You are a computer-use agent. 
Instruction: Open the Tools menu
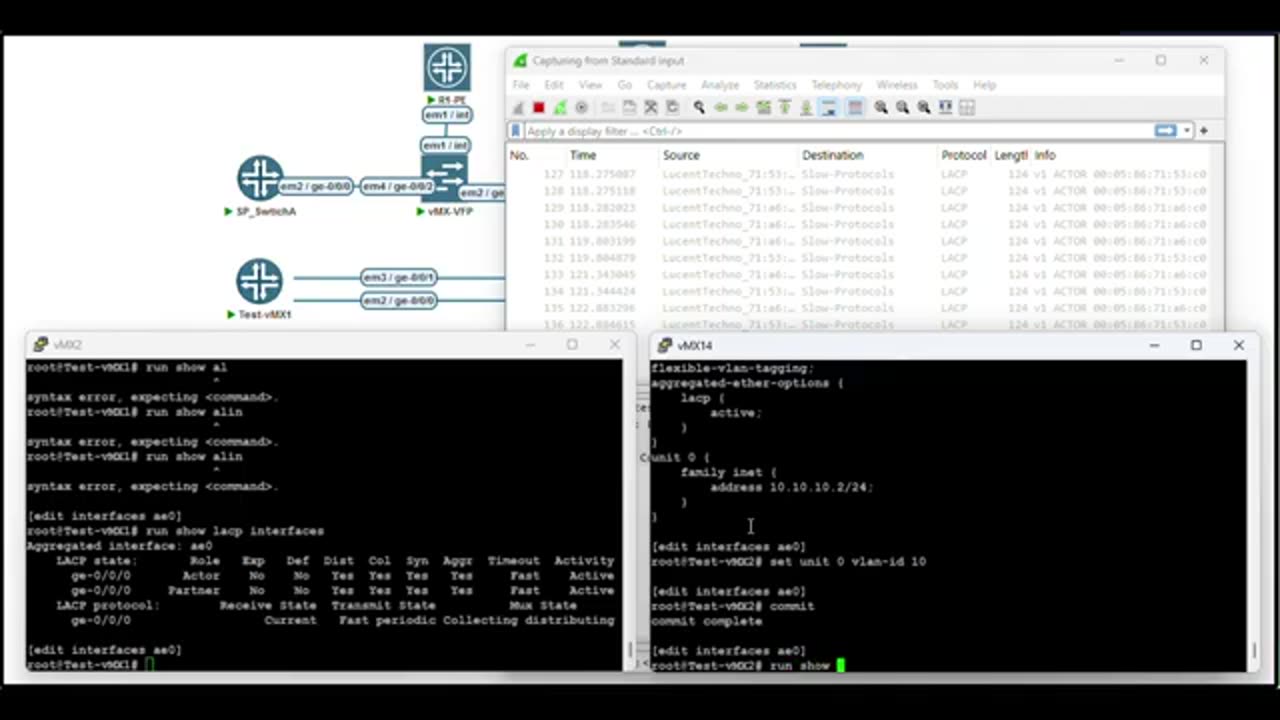(x=945, y=85)
